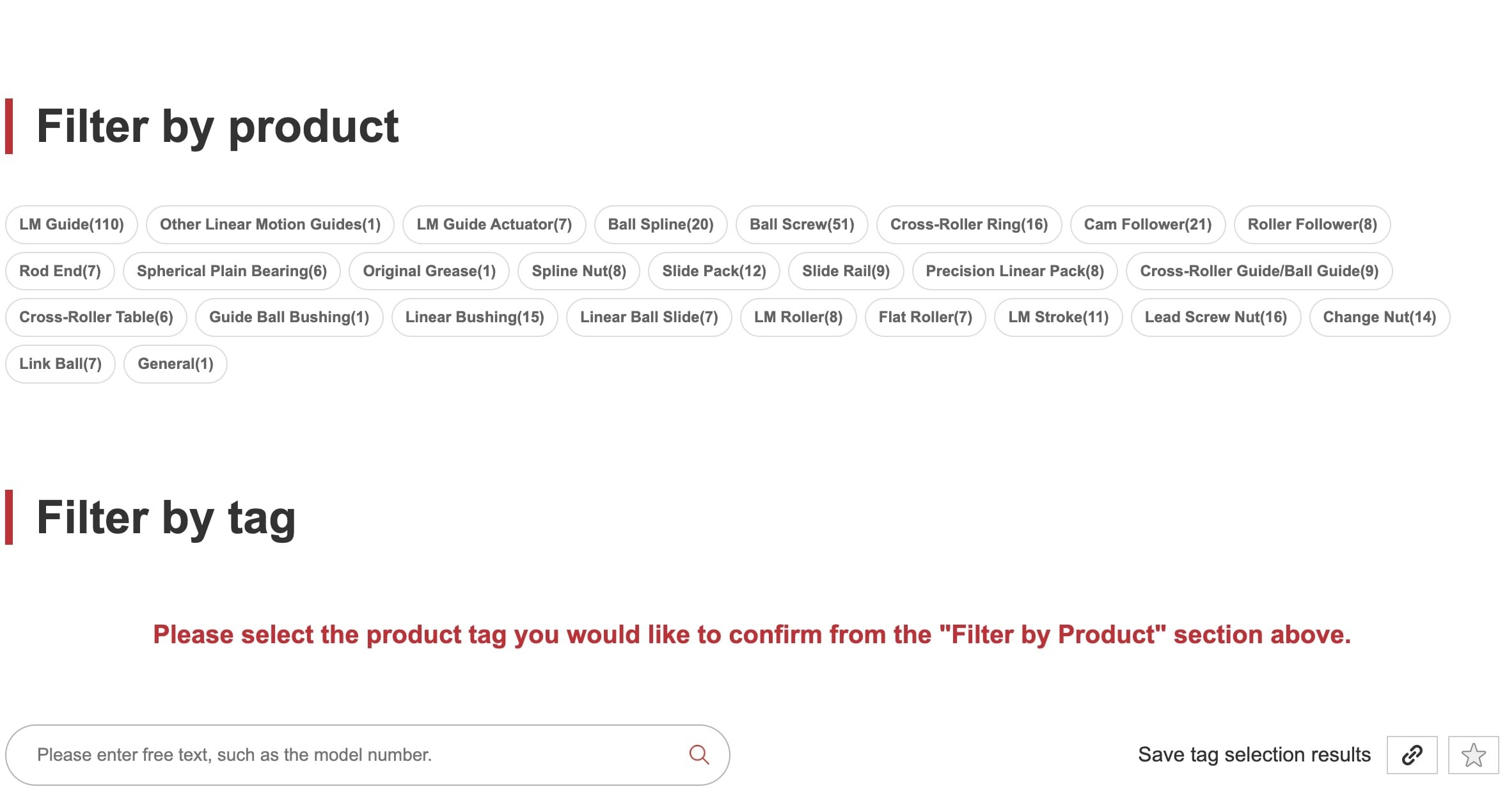This screenshot has width=1507, height=812.
Task: Select the LM Guide(110) filter
Action: coord(72,224)
